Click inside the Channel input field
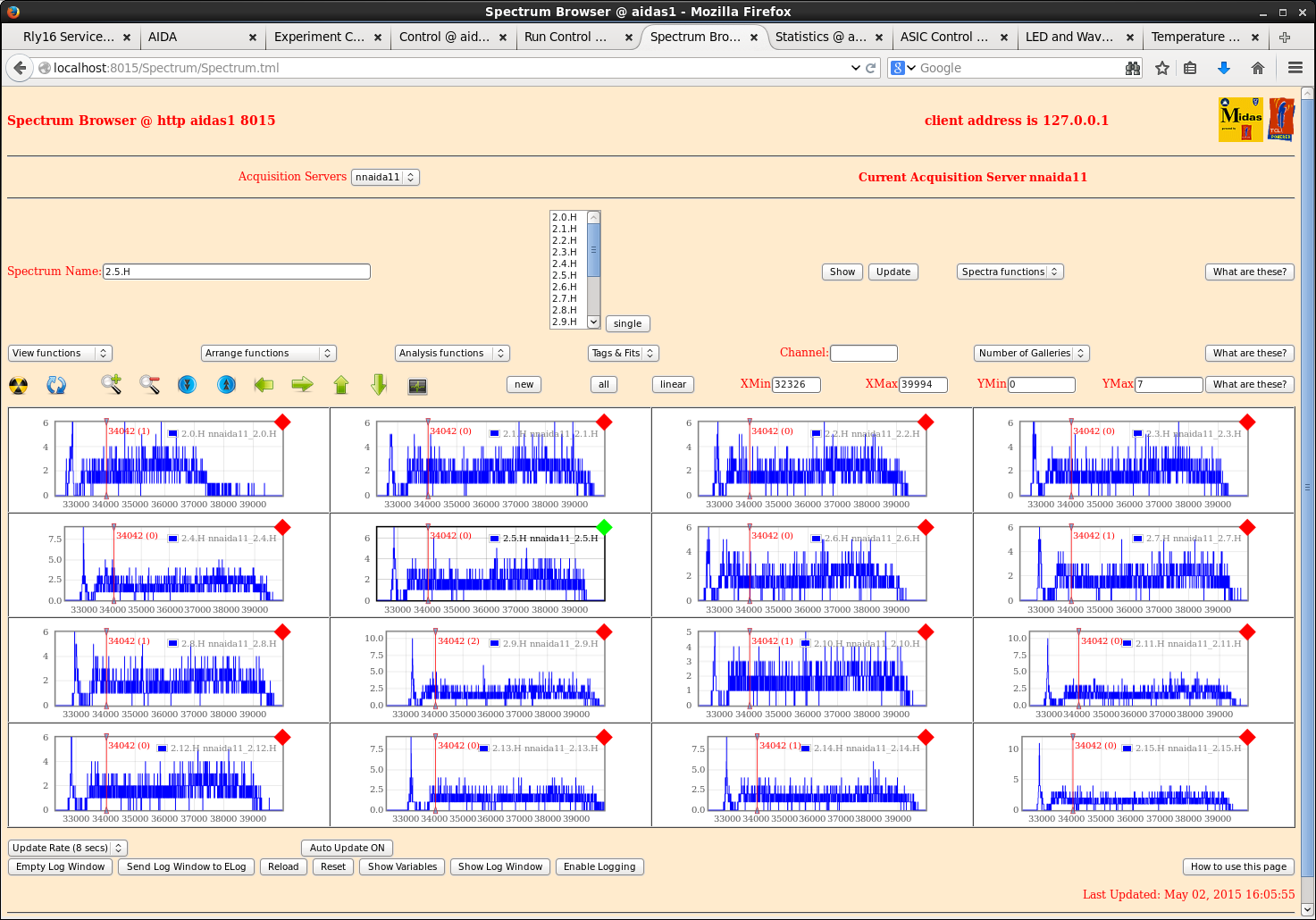Viewport: 1316px width, 920px height. tap(863, 353)
